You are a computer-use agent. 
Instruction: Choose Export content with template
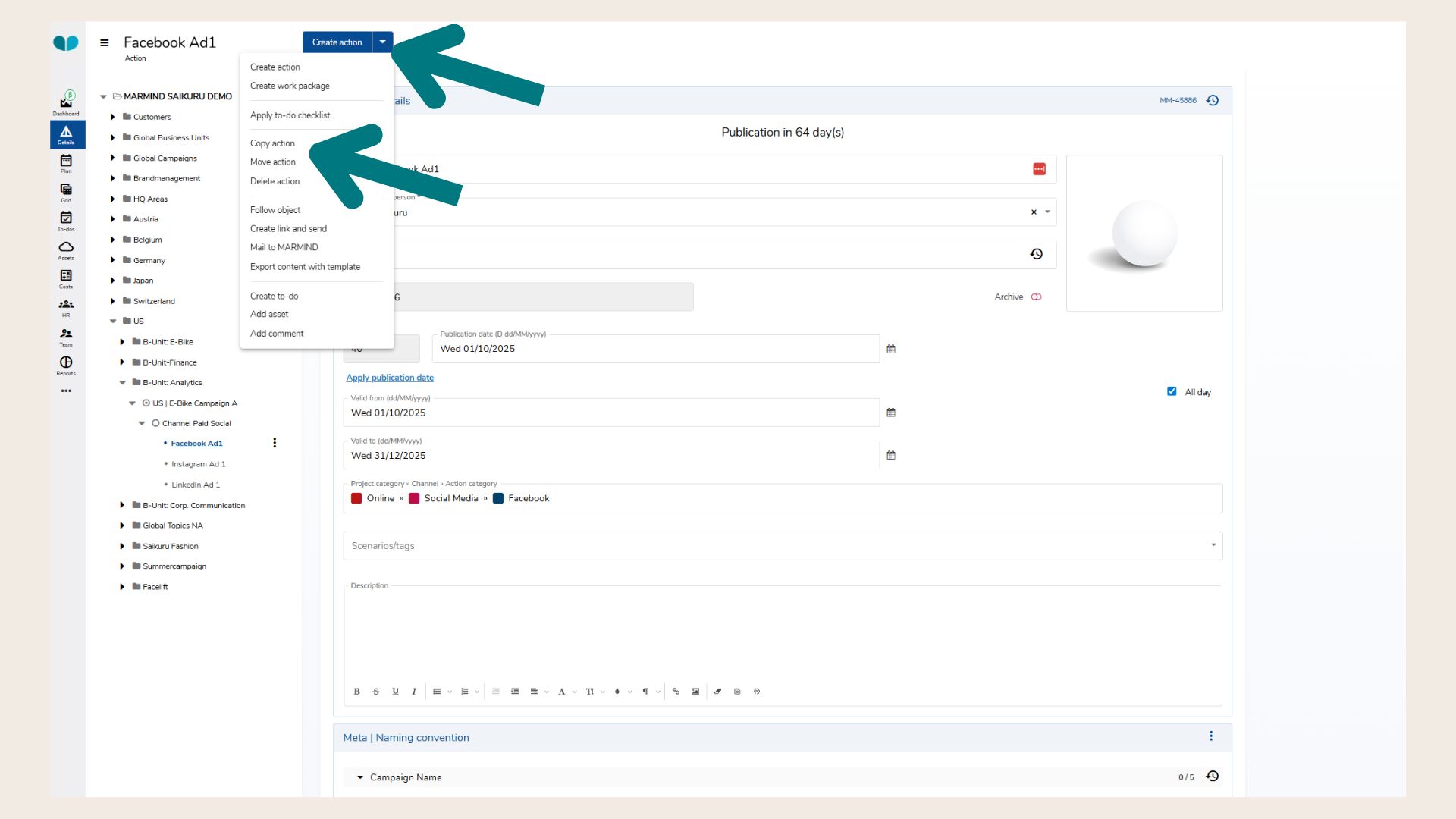point(305,267)
